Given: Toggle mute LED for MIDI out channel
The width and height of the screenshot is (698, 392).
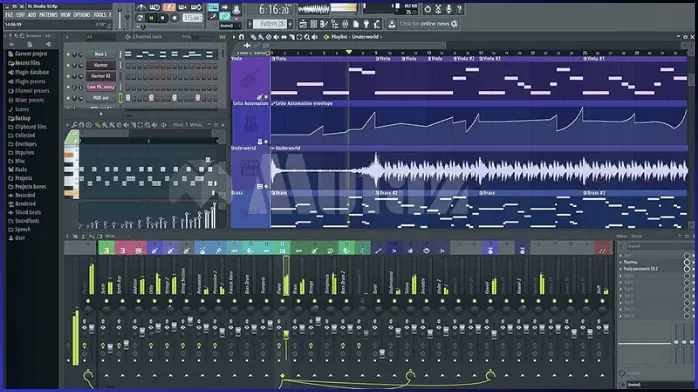Looking at the screenshot, I should pos(68,98).
